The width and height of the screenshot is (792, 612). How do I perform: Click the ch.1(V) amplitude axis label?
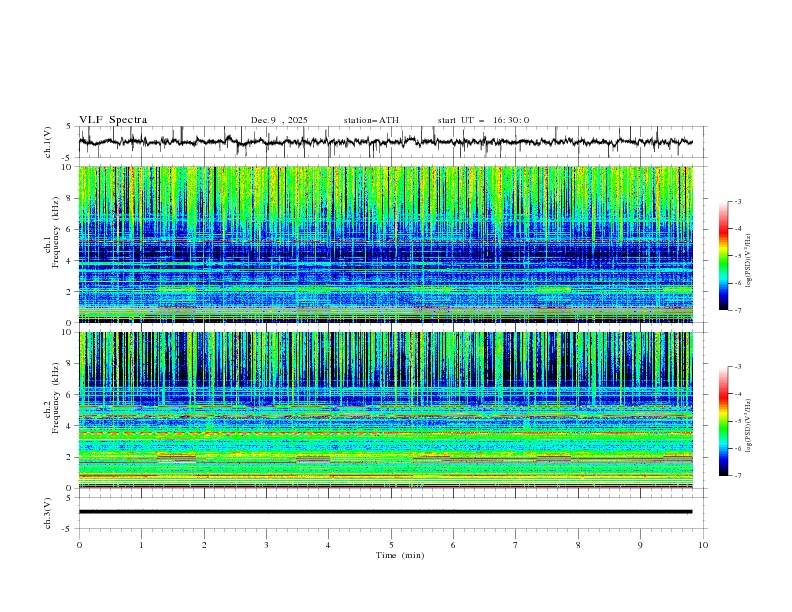pyautogui.click(x=48, y=142)
